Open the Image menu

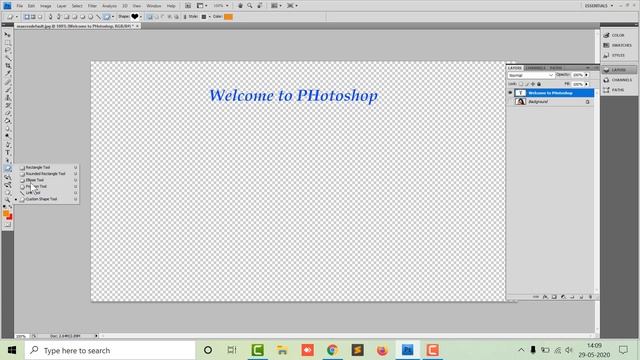click(46, 6)
